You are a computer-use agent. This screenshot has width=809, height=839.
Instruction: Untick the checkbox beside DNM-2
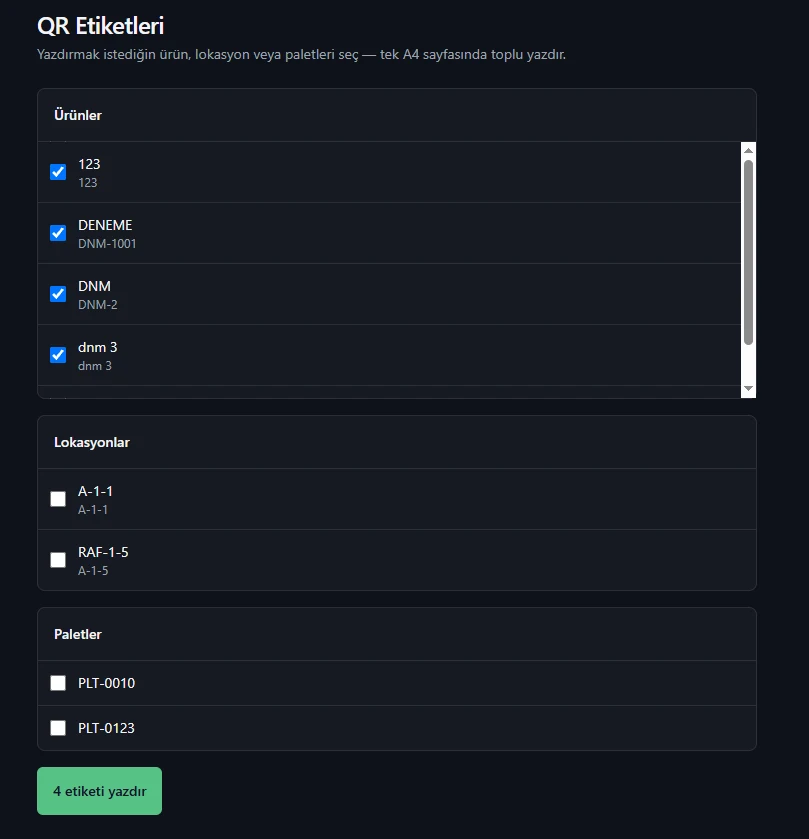(58, 294)
